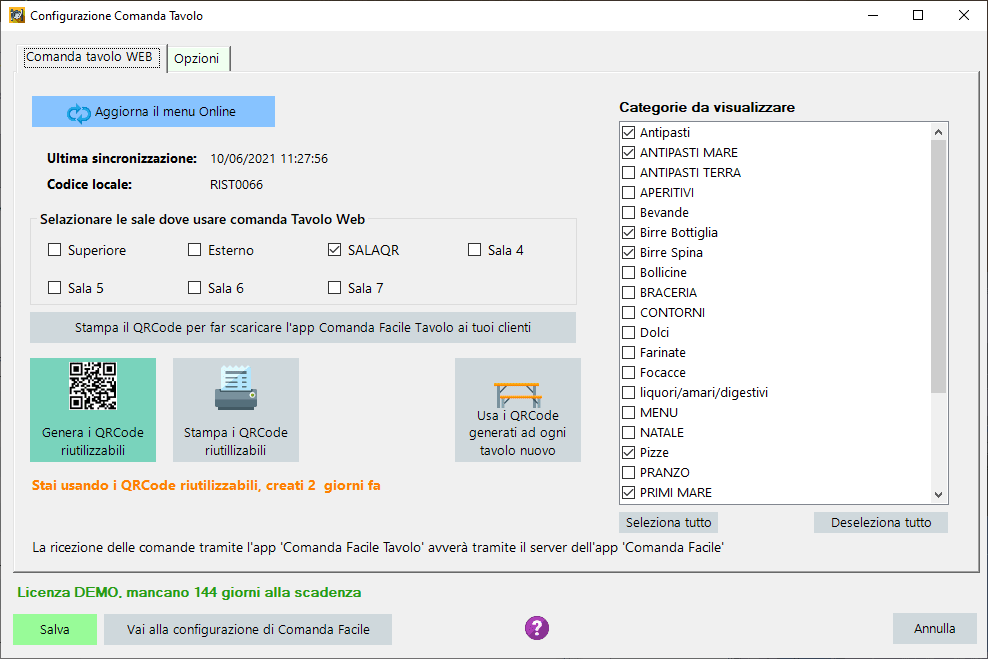Click the orange reusable QRCode status message
This screenshot has width=988, height=659.
[x=206, y=486]
